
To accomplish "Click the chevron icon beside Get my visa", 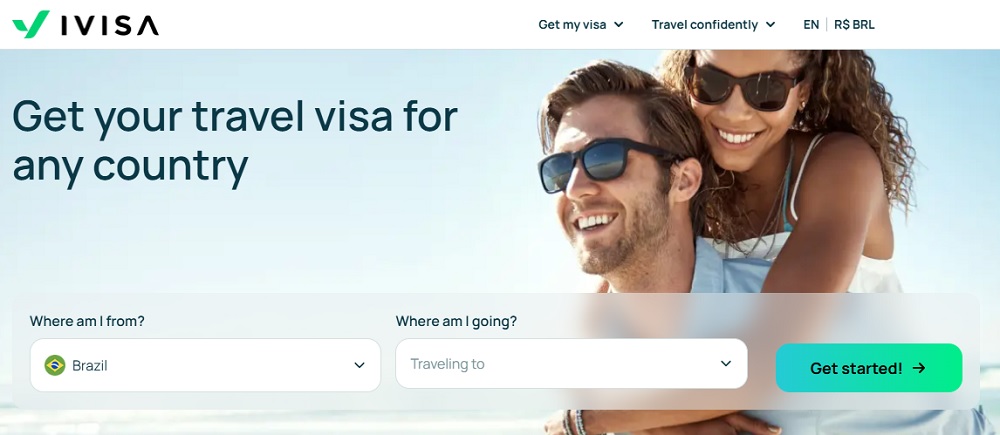I will (x=618, y=25).
